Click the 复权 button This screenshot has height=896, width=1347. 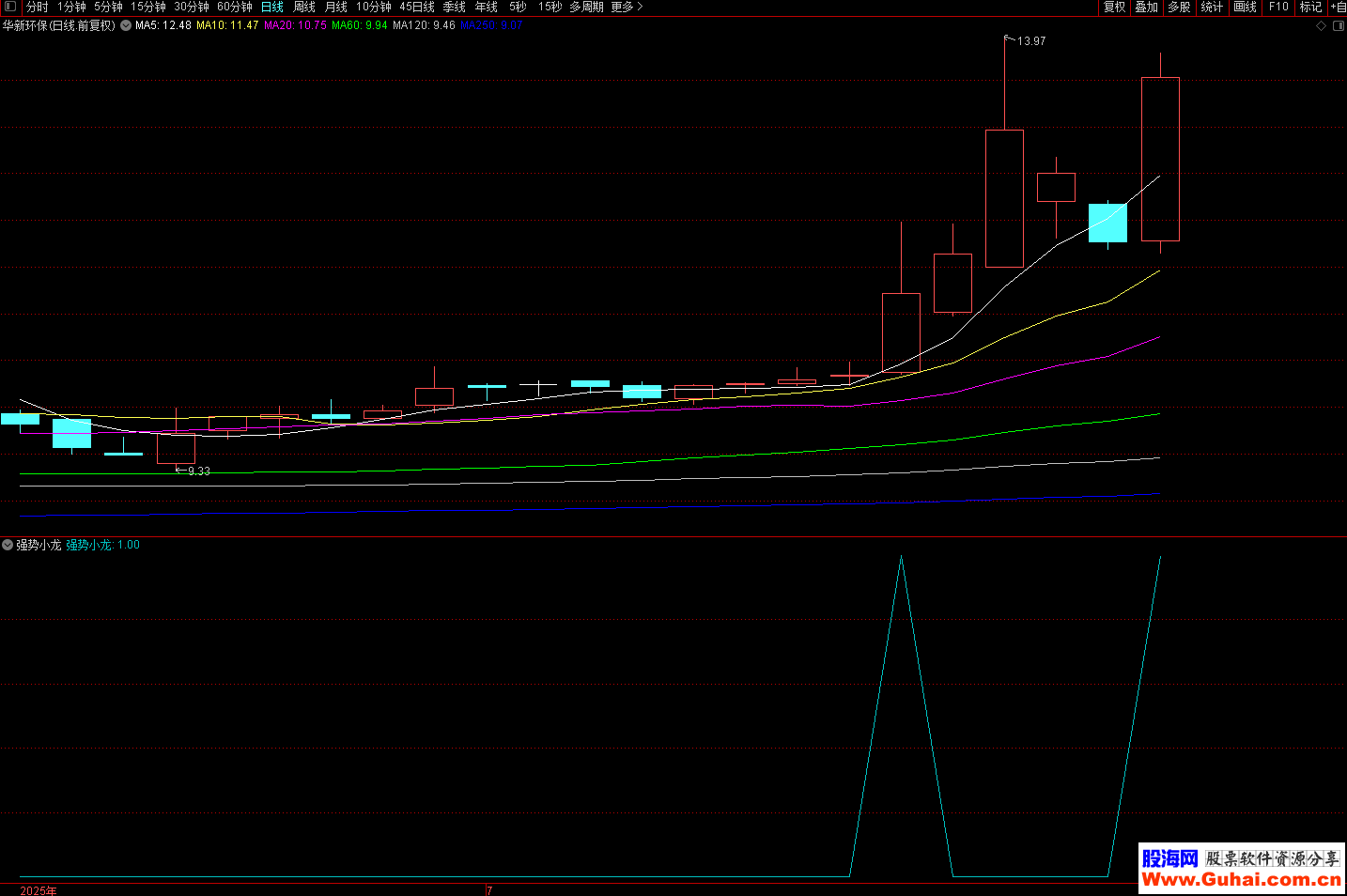(x=1115, y=7)
